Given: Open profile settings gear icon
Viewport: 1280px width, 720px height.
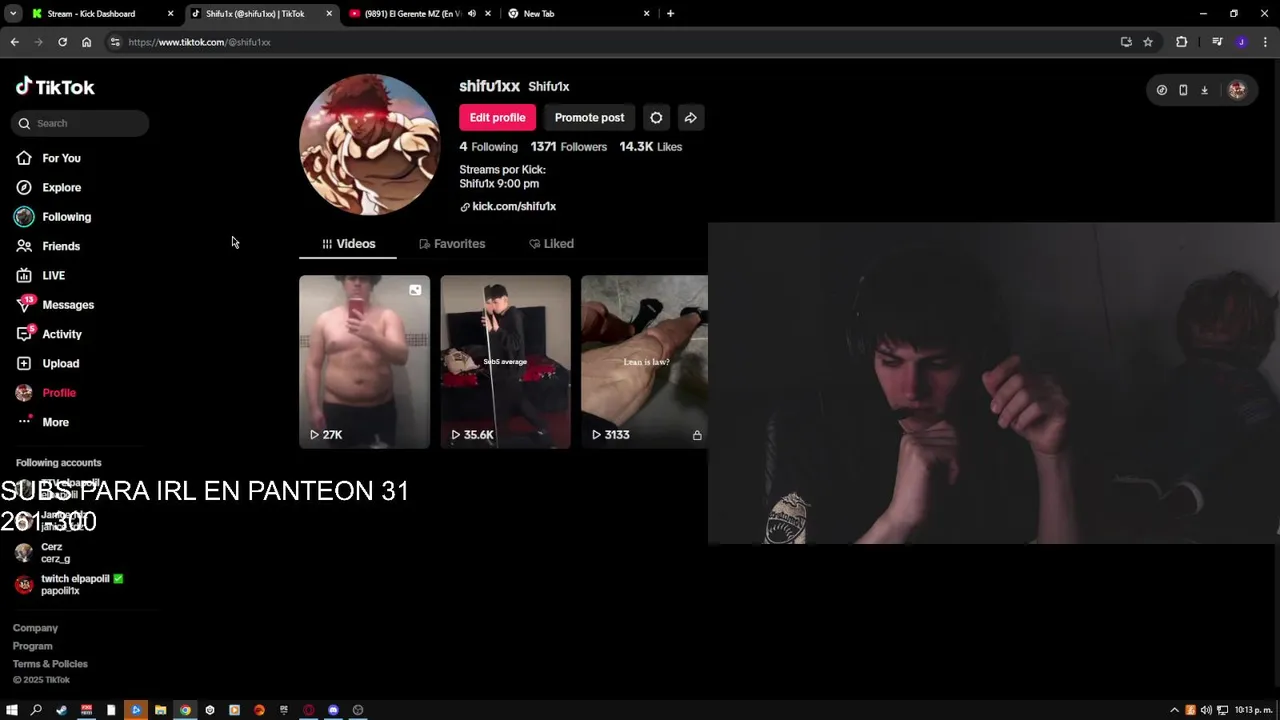Looking at the screenshot, I should point(656,118).
